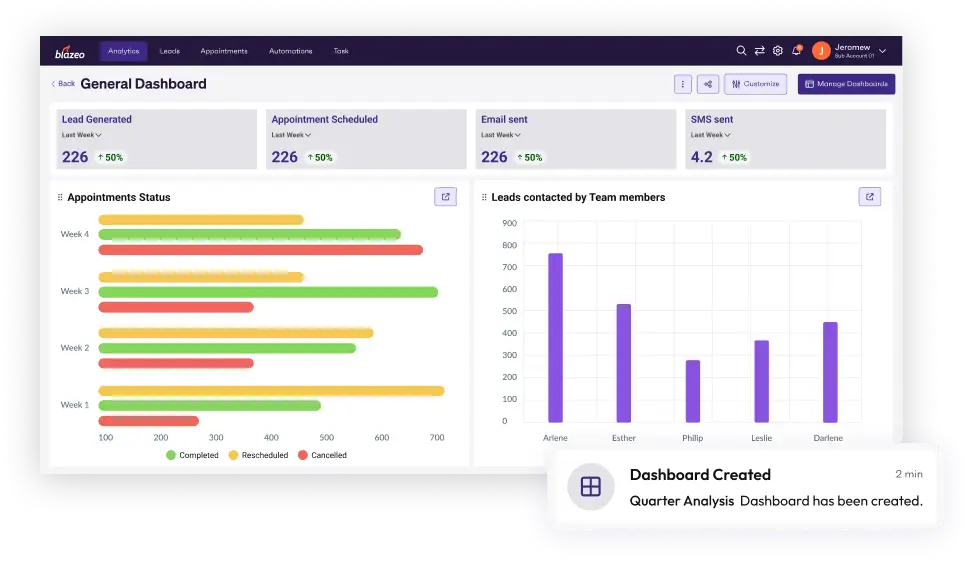This screenshot has width=974, height=565.
Task: Open Last Week dropdown under Lead Generated
Action: (x=82, y=135)
